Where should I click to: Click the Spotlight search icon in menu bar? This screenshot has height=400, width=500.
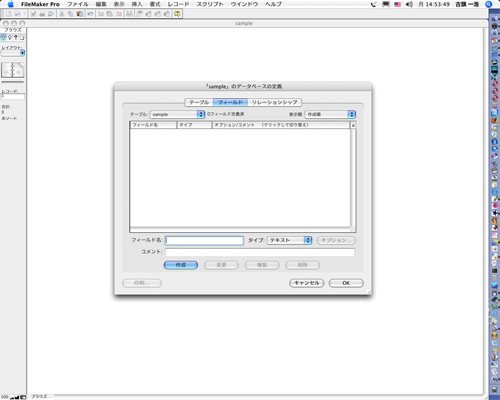pyautogui.click(x=489, y=4)
